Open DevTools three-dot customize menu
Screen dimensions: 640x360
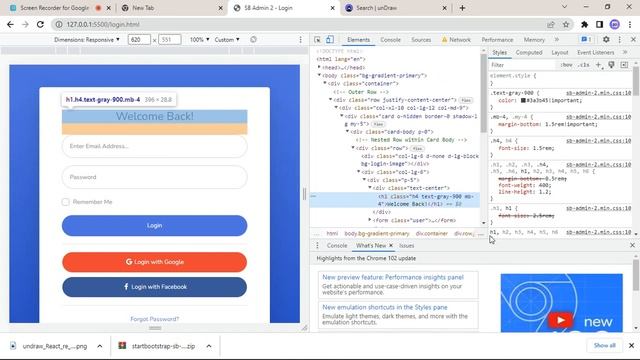pos(620,40)
